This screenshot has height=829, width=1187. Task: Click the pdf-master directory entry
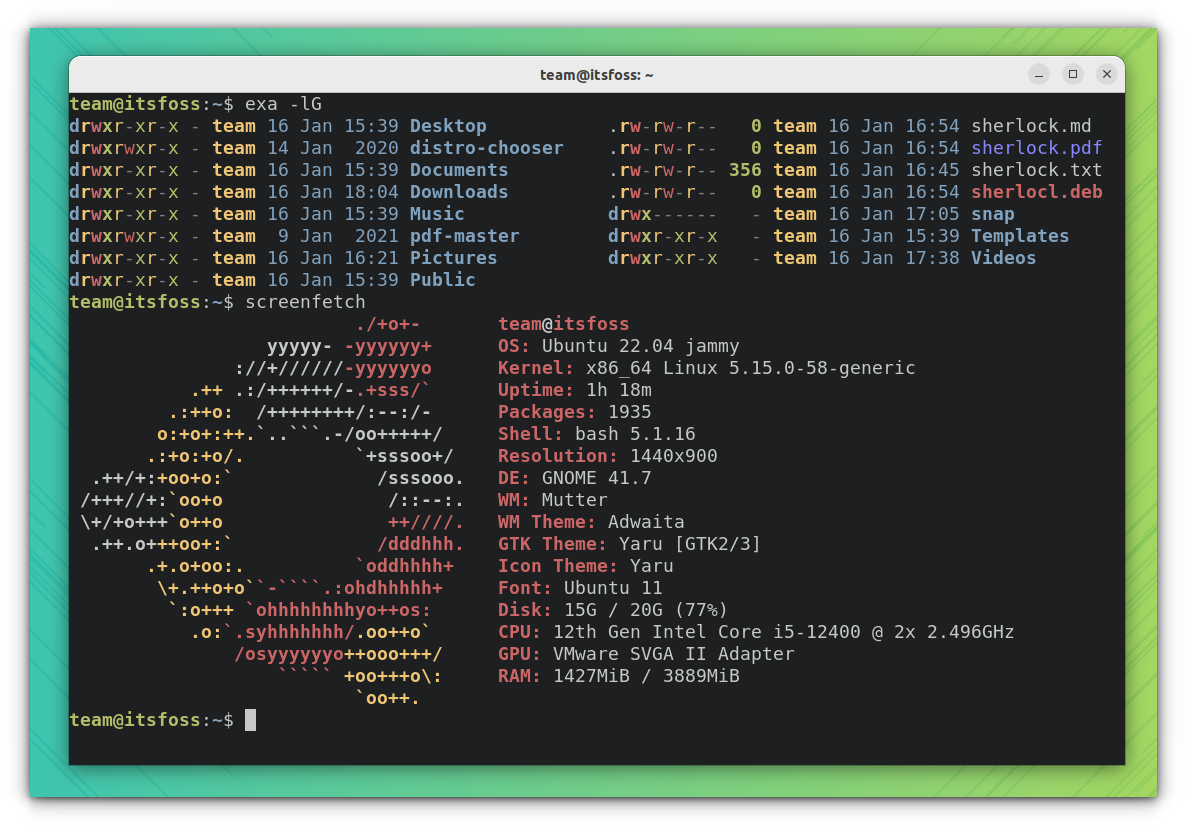[464, 236]
